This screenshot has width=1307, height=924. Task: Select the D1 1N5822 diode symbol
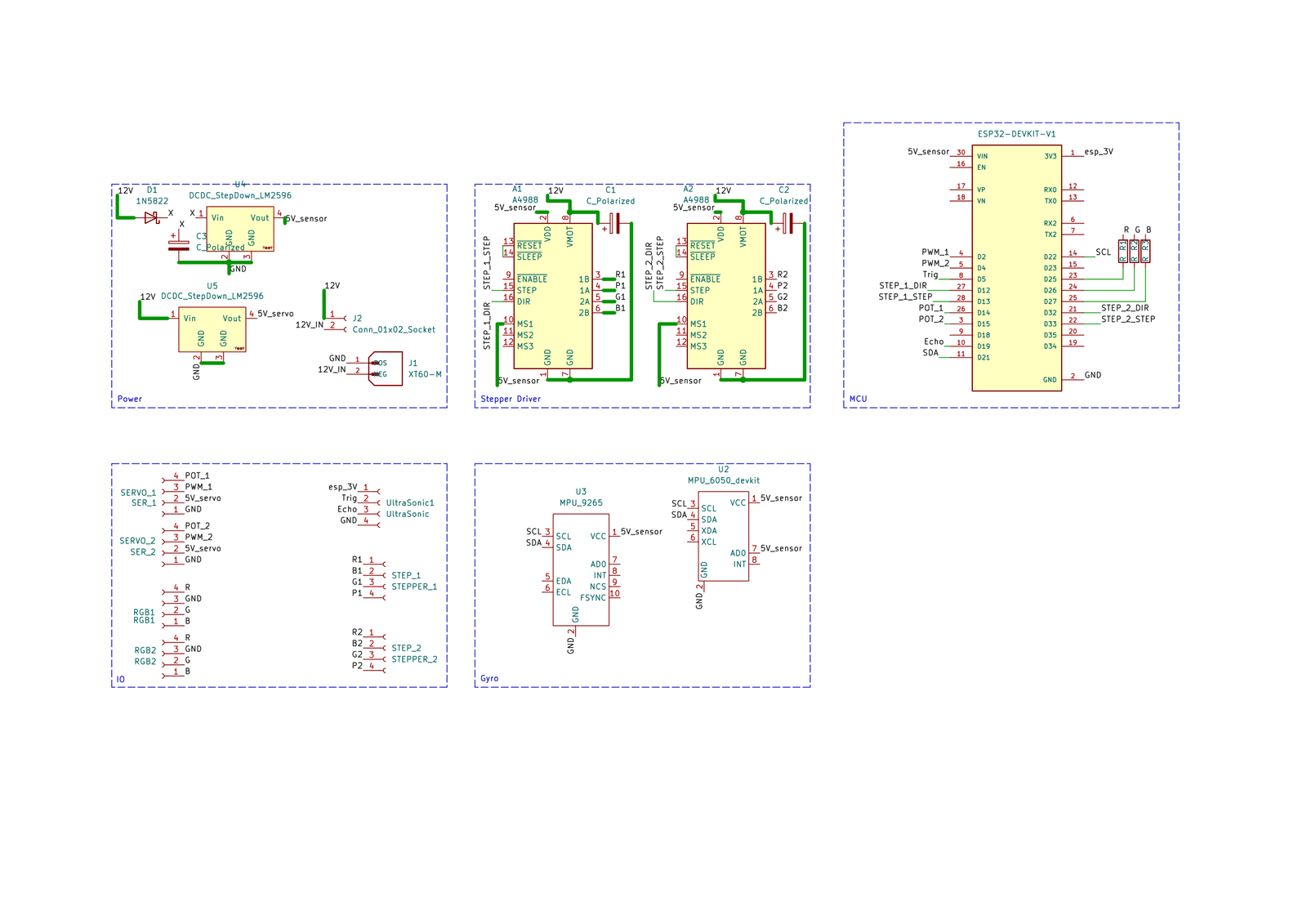pos(151,217)
